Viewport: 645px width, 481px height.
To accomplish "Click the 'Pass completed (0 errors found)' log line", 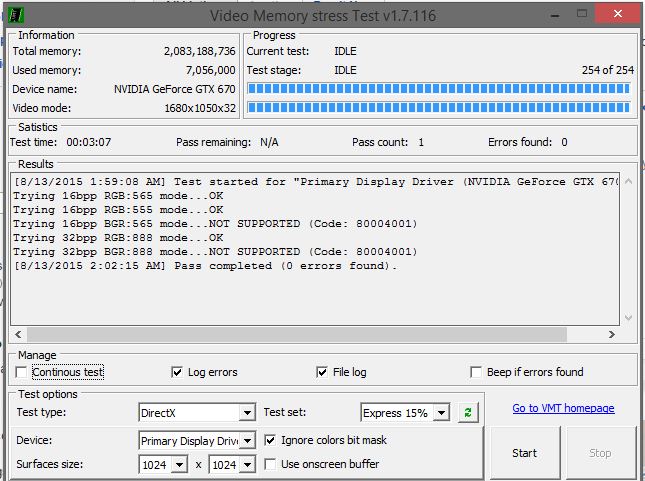I will [206, 266].
